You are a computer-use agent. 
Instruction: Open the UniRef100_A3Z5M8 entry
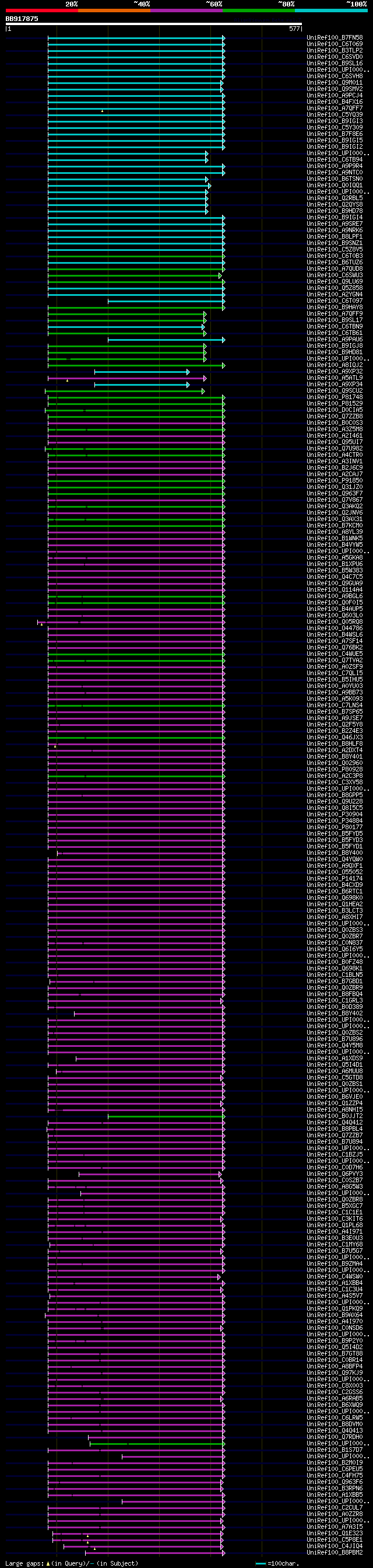point(335,429)
